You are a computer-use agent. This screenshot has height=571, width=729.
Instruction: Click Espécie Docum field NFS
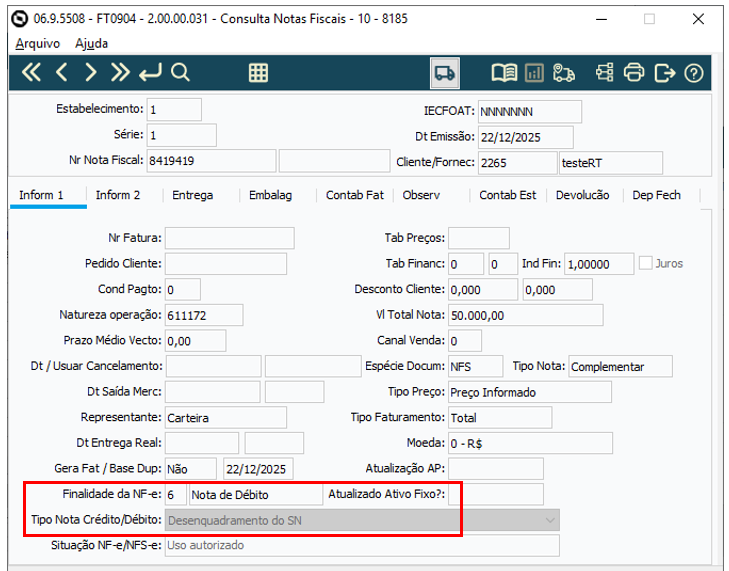click(475, 366)
